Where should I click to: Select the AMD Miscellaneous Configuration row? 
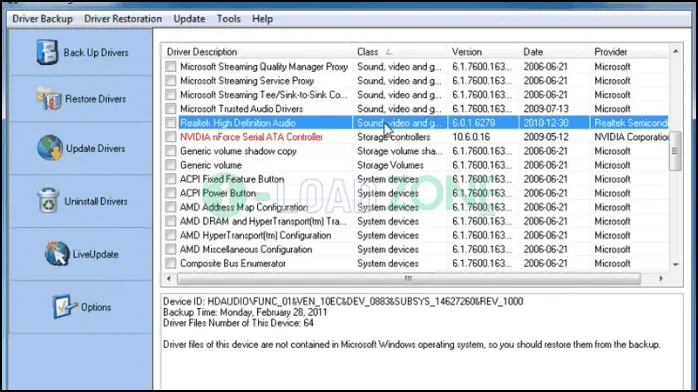(415, 249)
